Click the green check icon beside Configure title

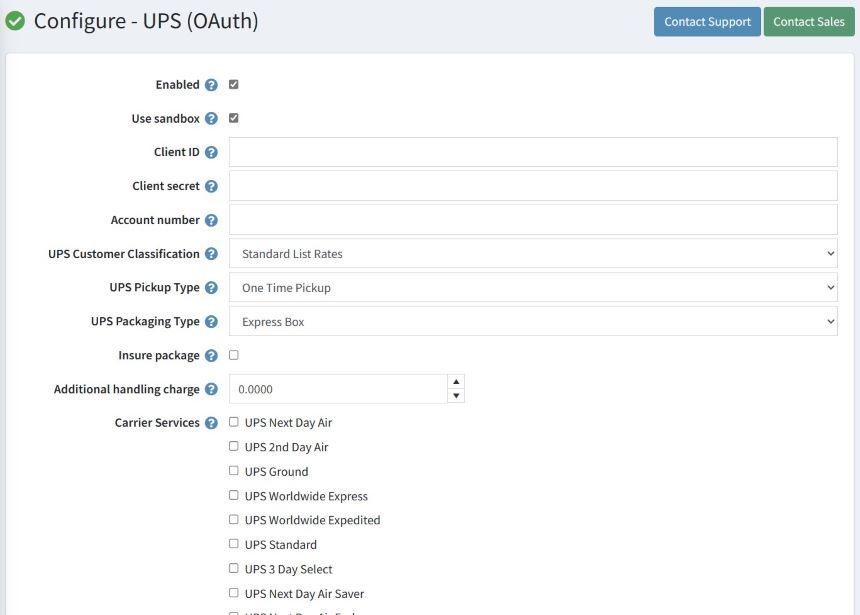tap(15, 21)
